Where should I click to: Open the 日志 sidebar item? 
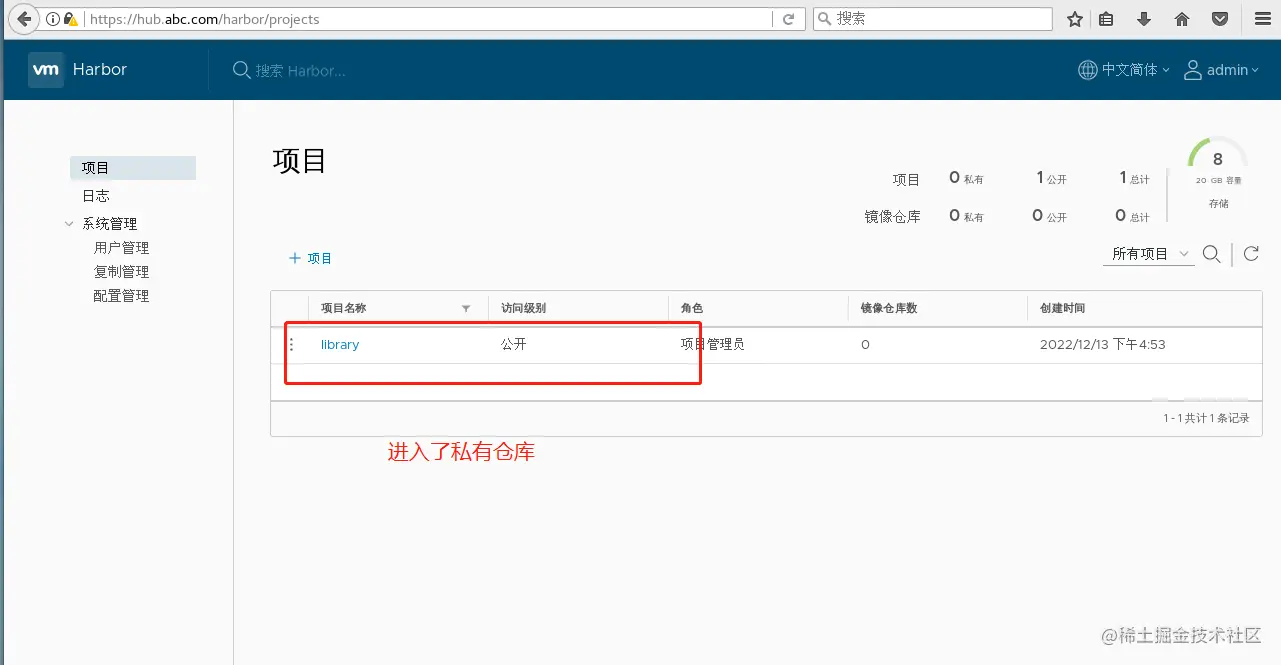95,195
